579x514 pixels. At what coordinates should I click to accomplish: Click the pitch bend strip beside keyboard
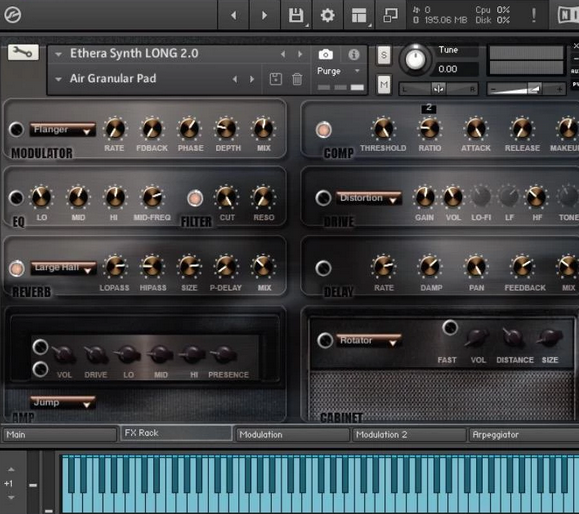point(33,482)
